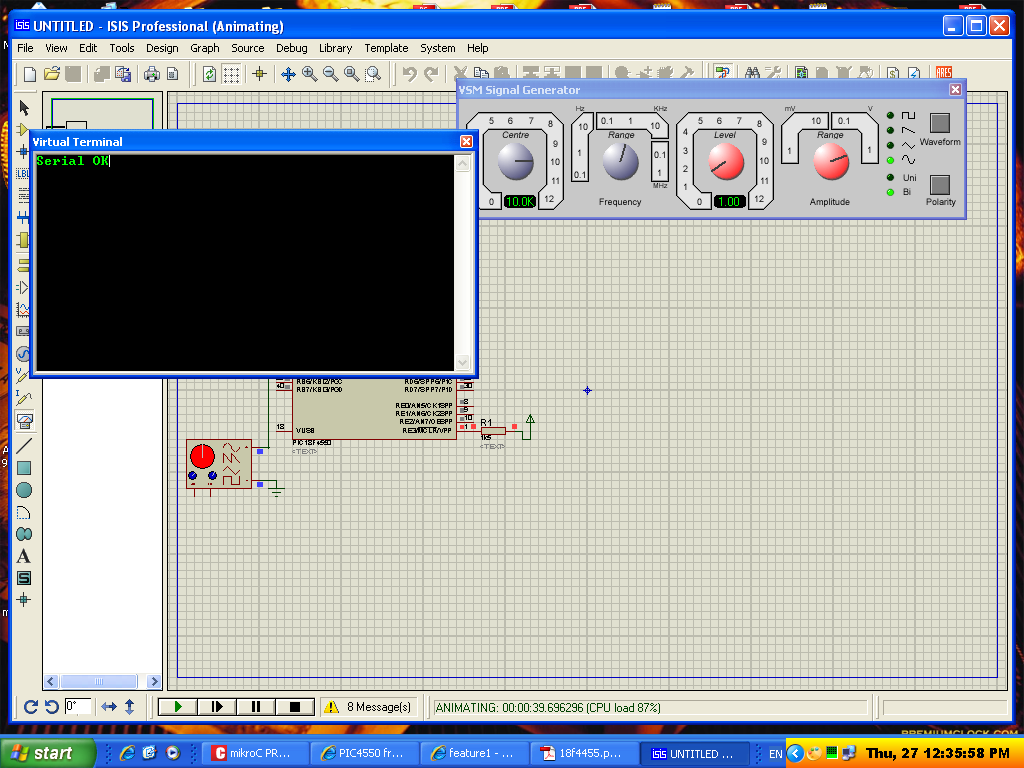The height and width of the screenshot is (768, 1024).
Task: Open the System menu
Action: point(438,48)
